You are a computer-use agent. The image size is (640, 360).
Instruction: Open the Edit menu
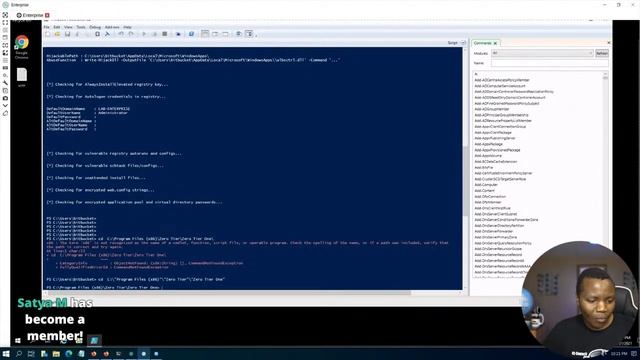57,27
